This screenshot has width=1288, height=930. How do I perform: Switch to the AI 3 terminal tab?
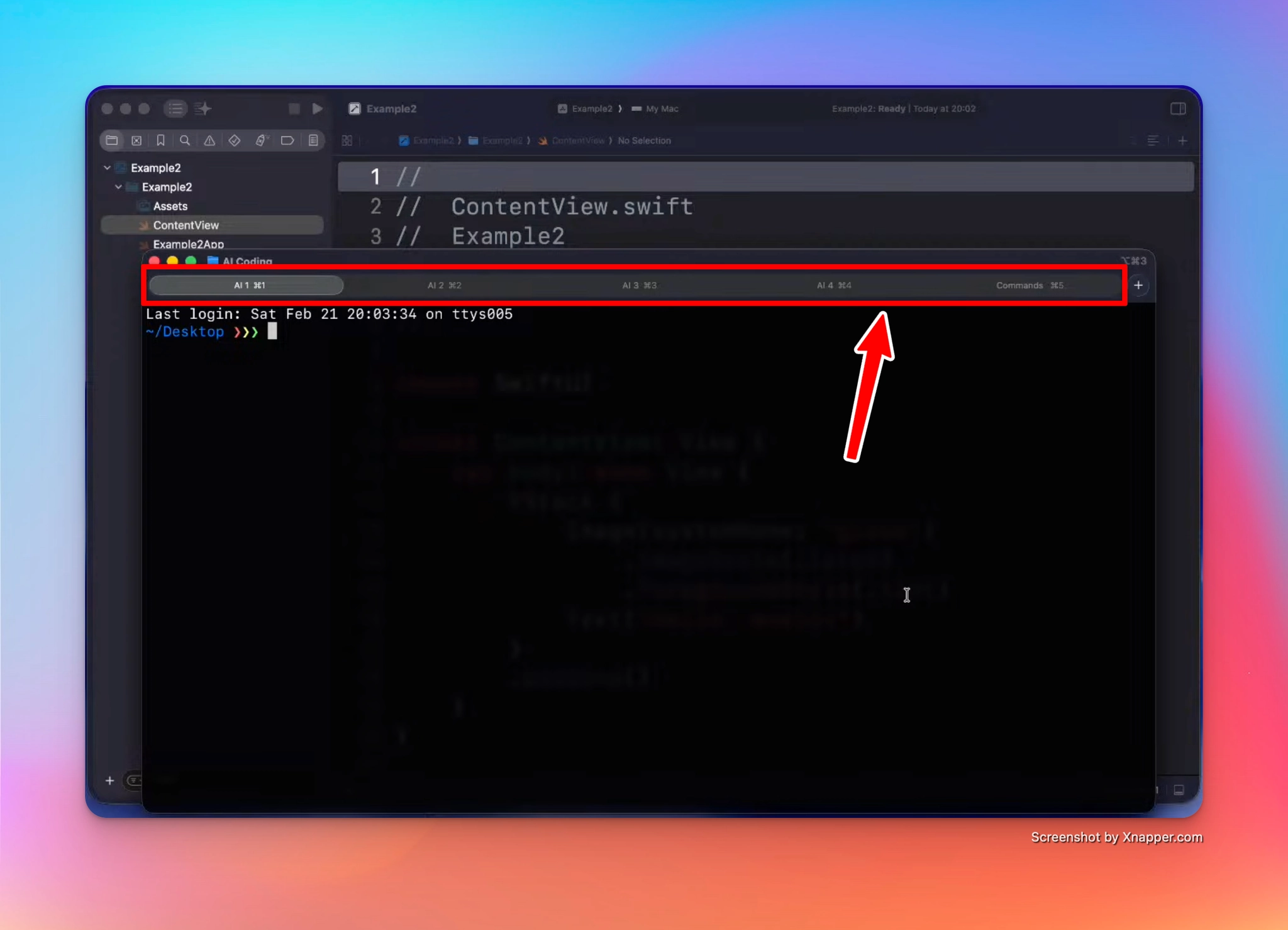click(639, 285)
